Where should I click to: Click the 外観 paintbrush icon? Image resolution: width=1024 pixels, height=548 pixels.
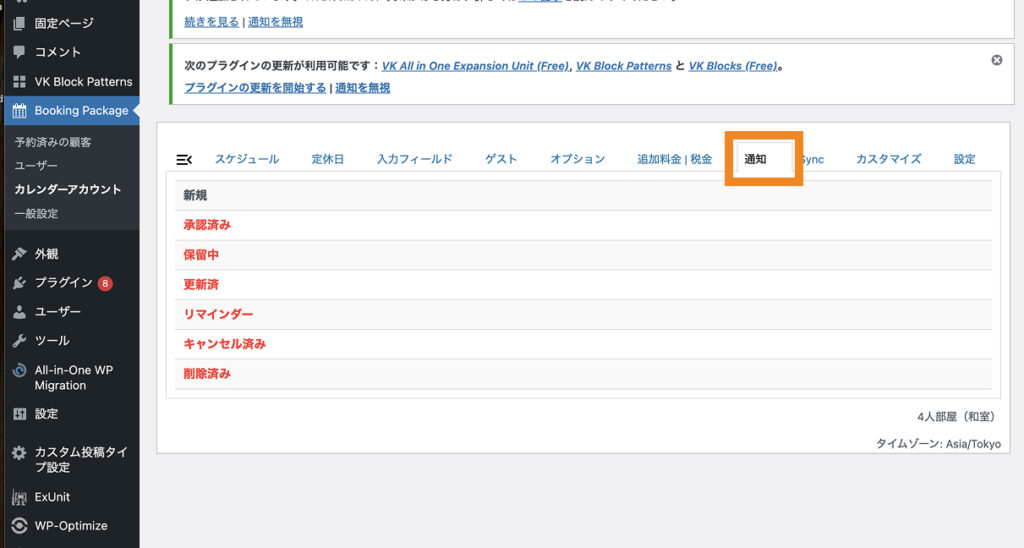click(20, 254)
